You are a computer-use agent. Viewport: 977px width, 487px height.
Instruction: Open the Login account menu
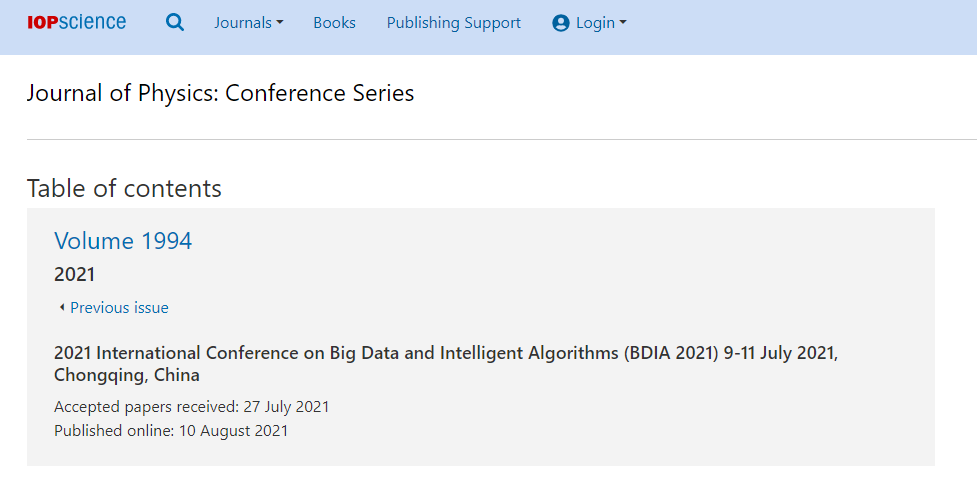point(589,23)
